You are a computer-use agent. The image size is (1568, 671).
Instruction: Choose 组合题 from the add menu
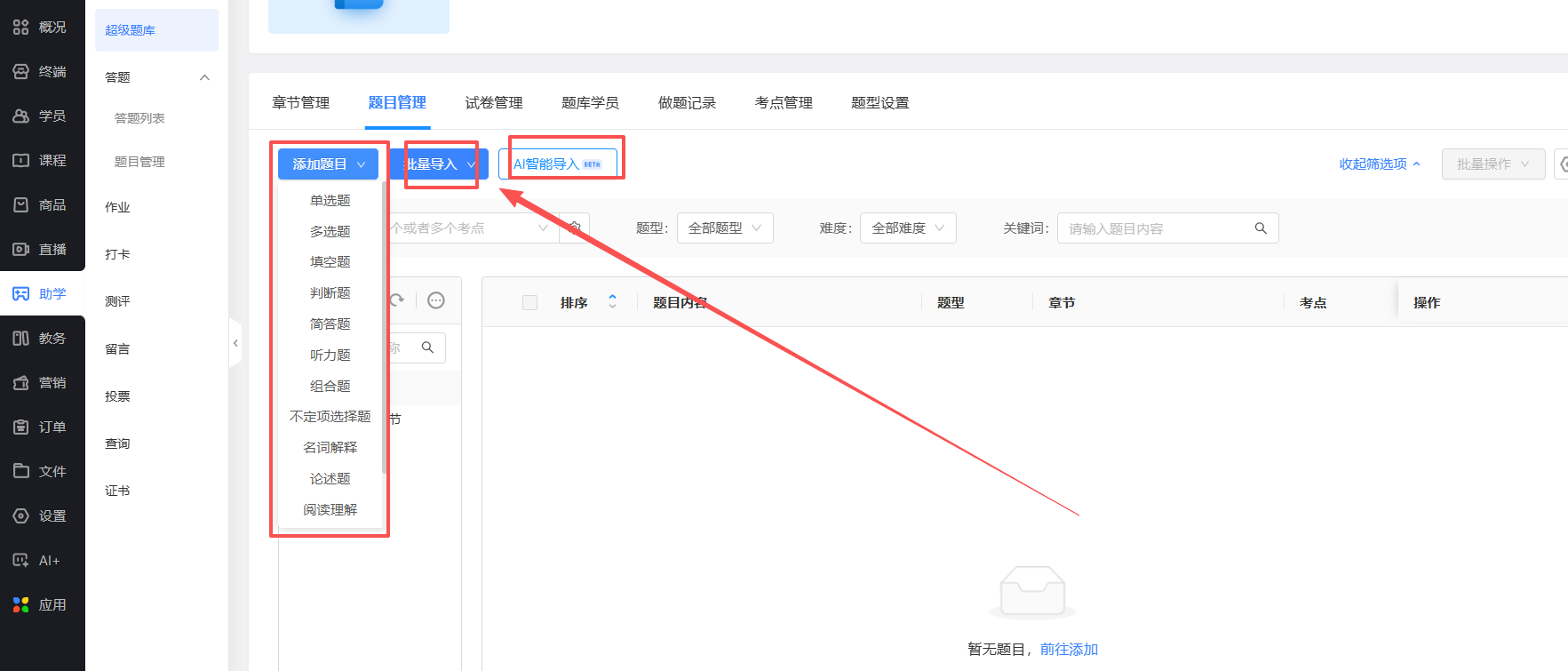point(330,387)
